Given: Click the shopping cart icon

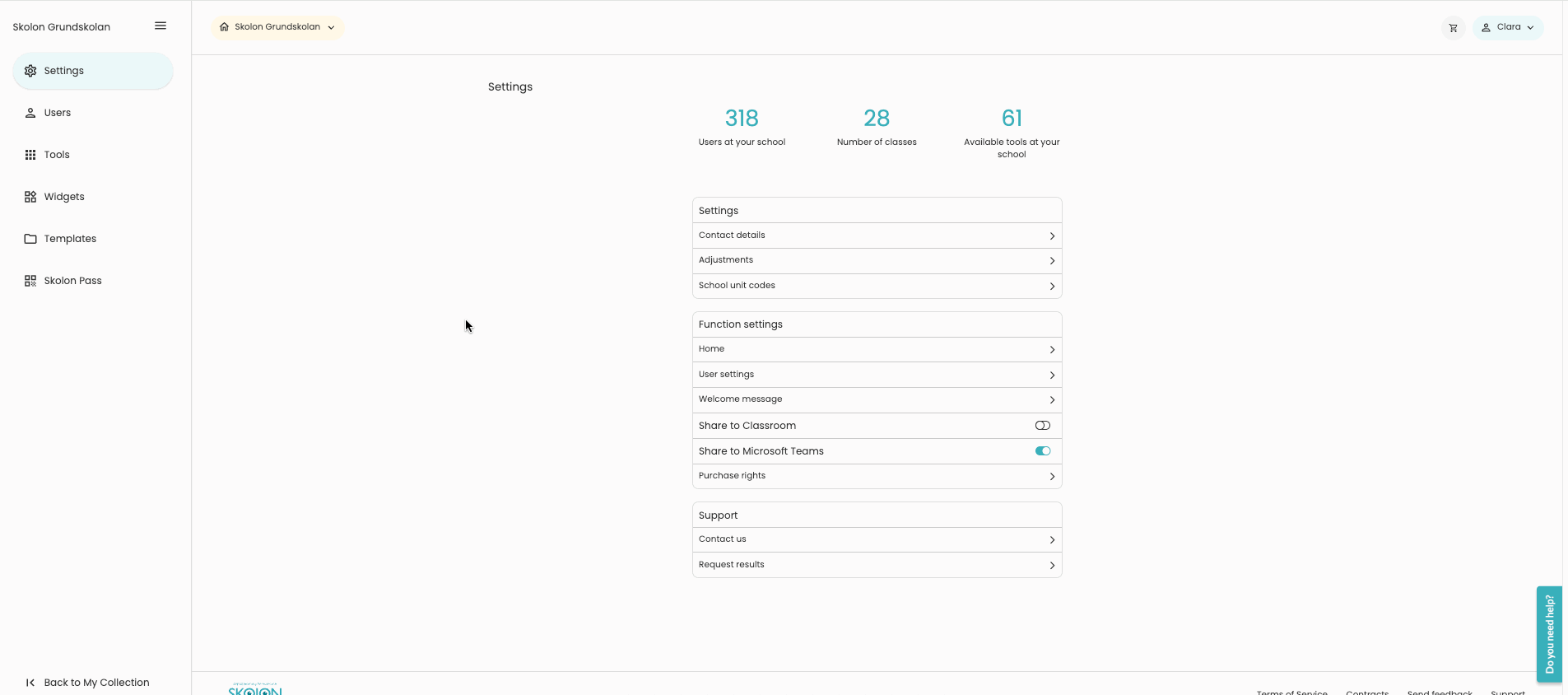Looking at the screenshot, I should click(x=1452, y=27).
